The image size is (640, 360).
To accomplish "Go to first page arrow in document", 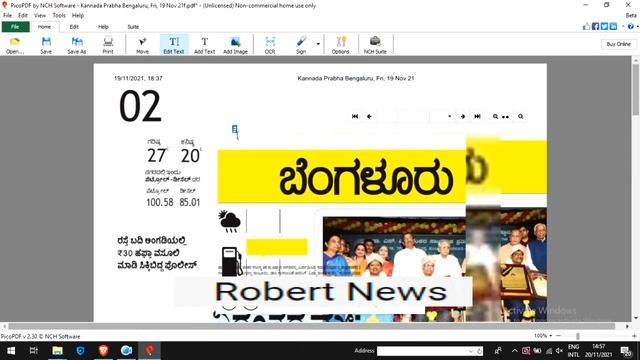I will point(355,116).
